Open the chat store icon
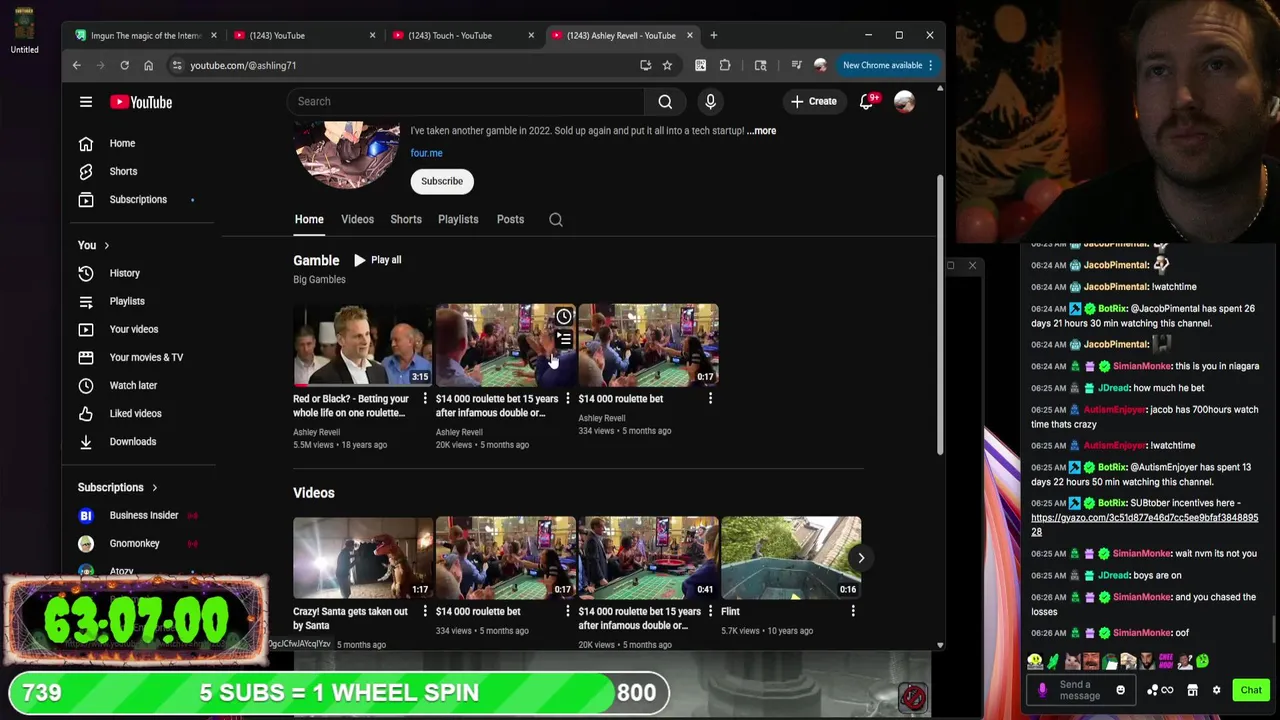 [x=1192, y=690]
